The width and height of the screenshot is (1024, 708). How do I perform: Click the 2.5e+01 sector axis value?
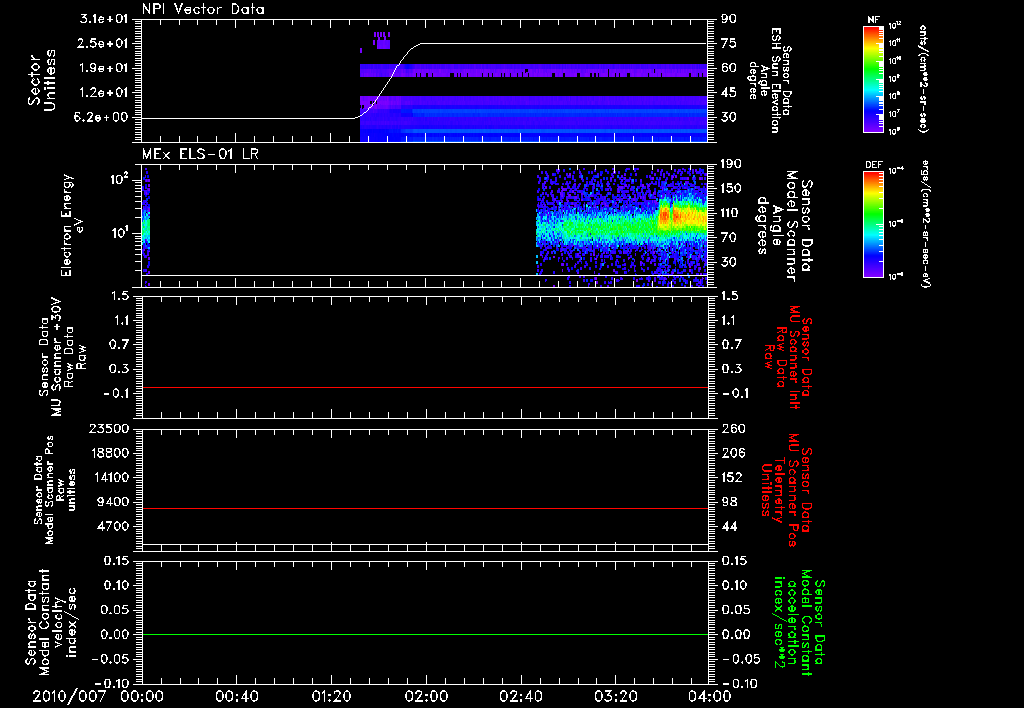coord(104,43)
